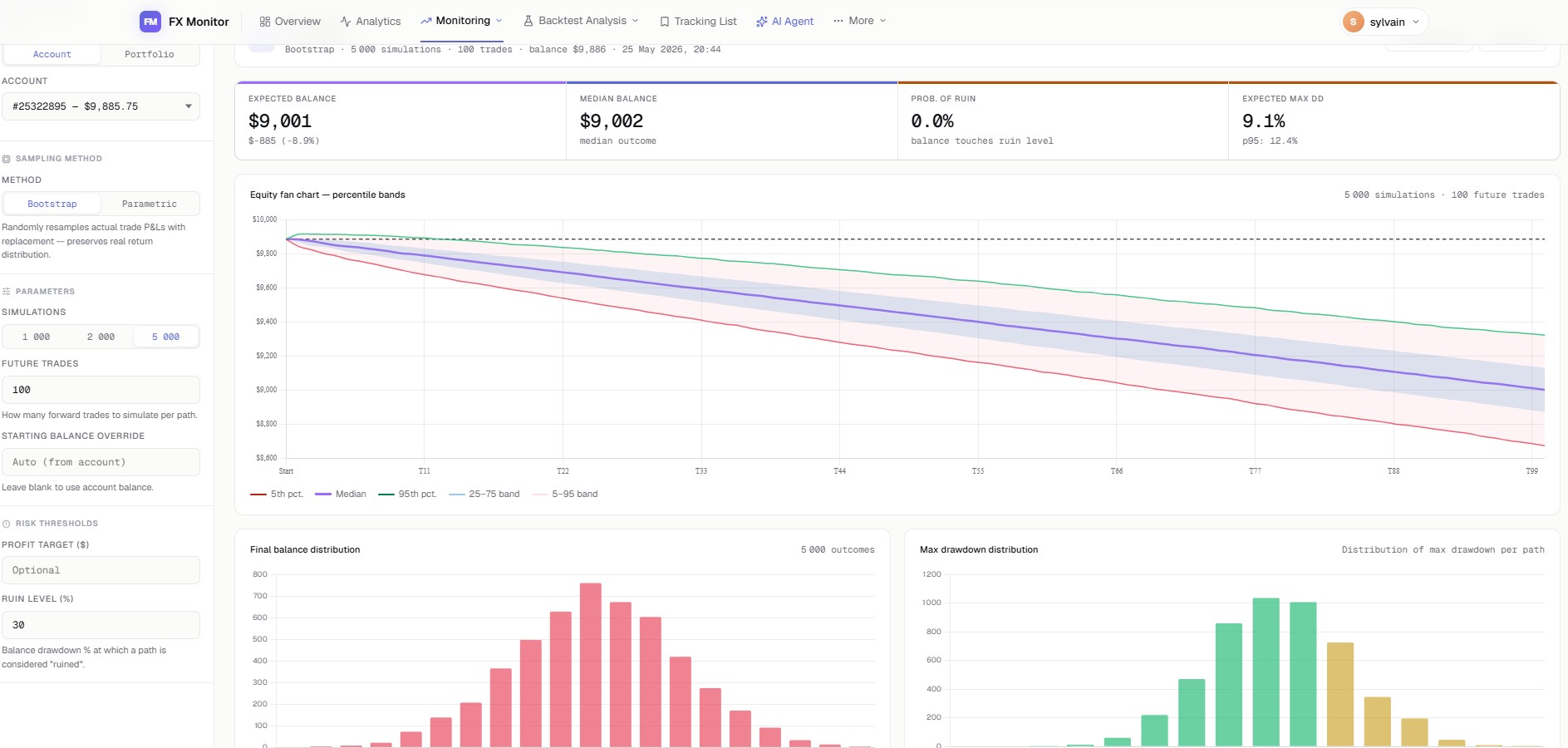Click the Backtest Analysis flask icon
The image size is (1568, 748).
pos(528,21)
